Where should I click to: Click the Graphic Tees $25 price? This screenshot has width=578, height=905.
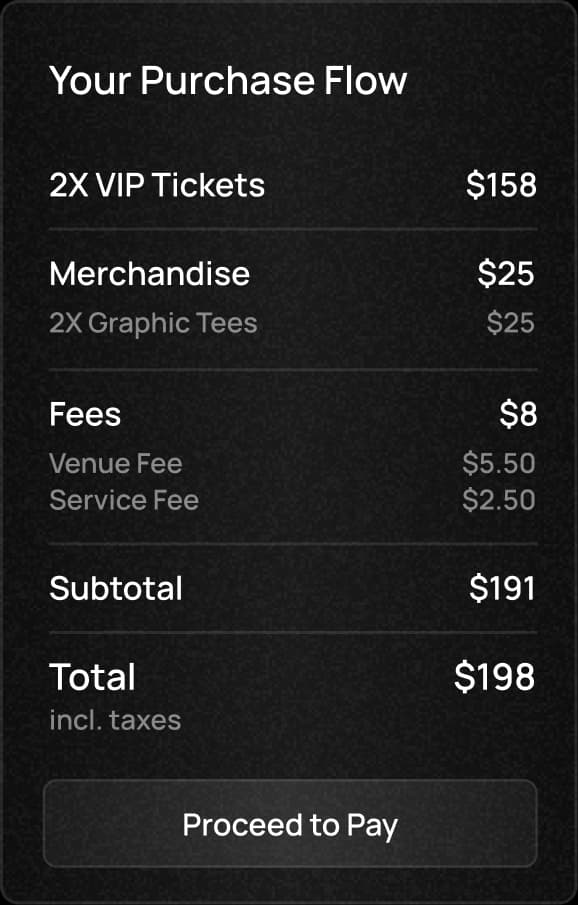click(510, 323)
